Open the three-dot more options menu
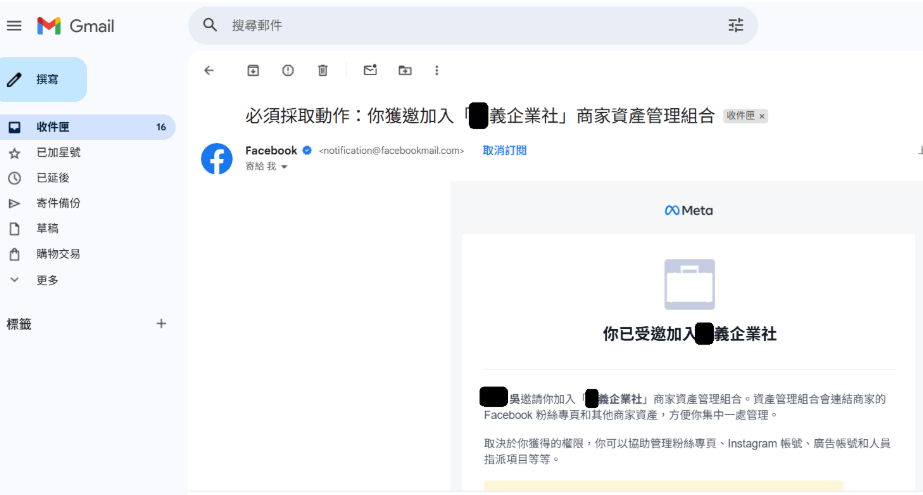This screenshot has height=495, width=923. click(x=437, y=70)
